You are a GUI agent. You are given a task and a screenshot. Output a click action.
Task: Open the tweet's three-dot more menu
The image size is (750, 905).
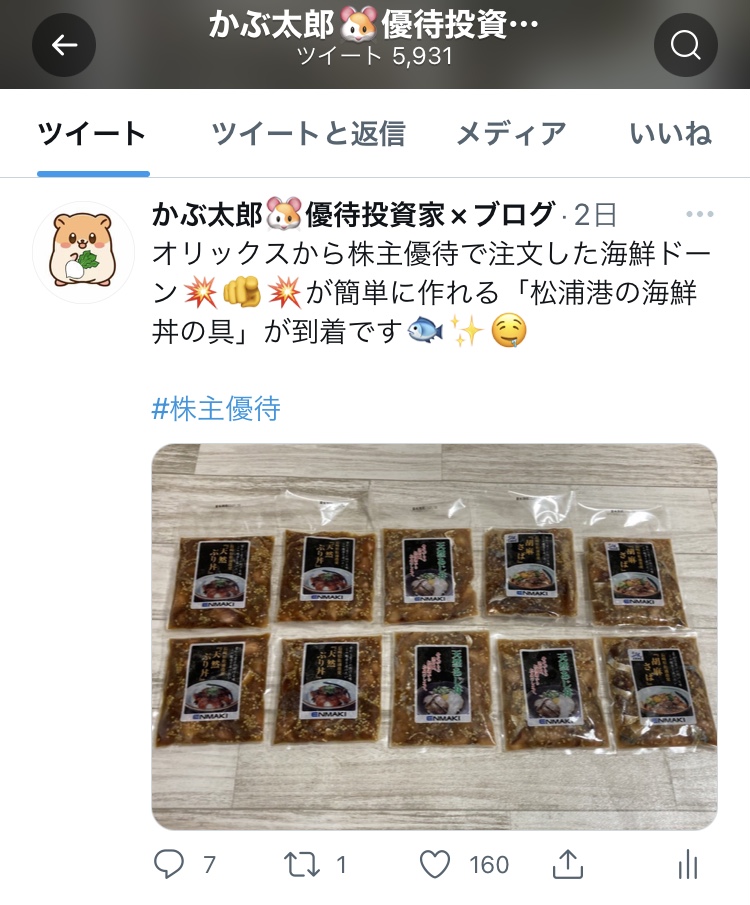[x=700, y=214]
